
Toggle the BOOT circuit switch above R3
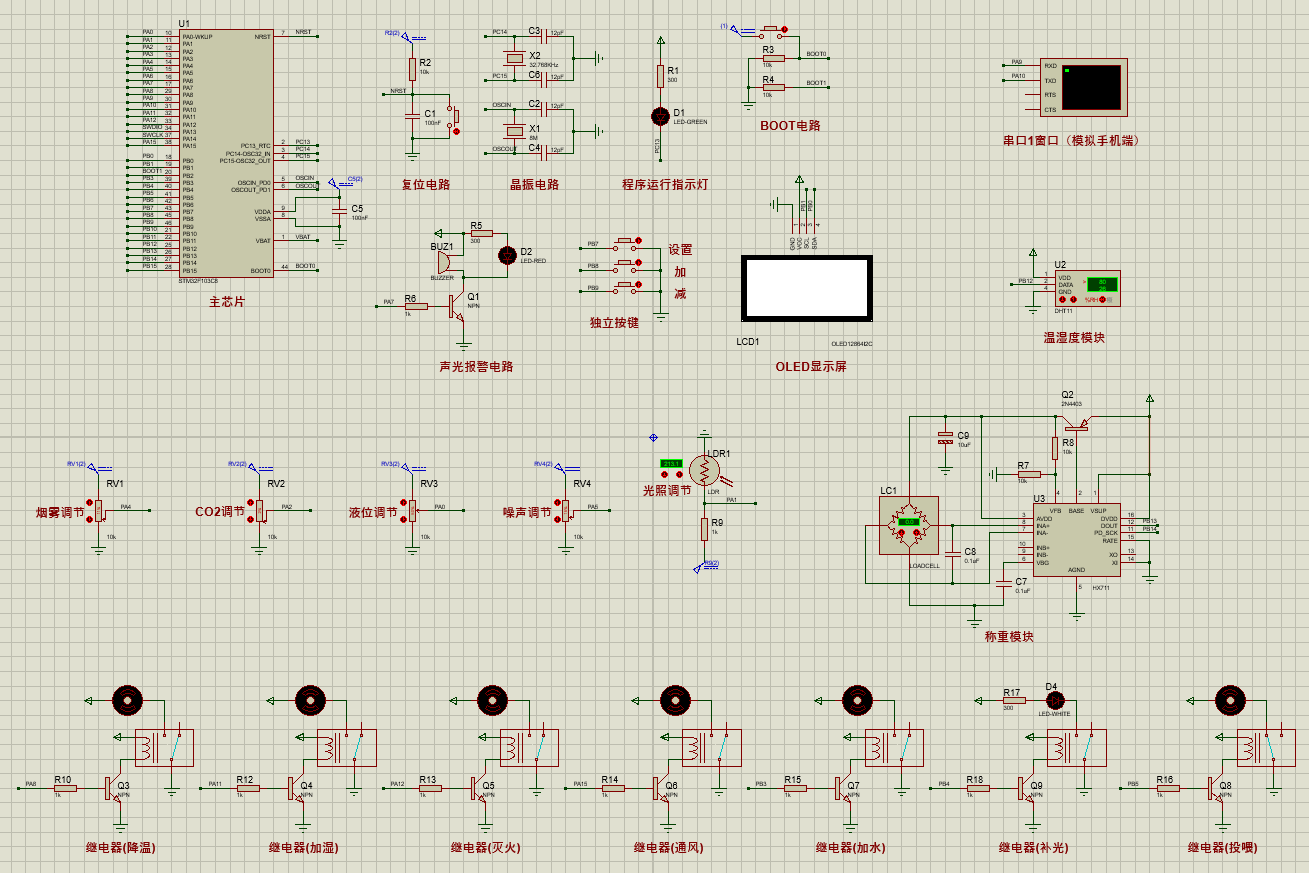pyautogui.click(x=771, y=30)
